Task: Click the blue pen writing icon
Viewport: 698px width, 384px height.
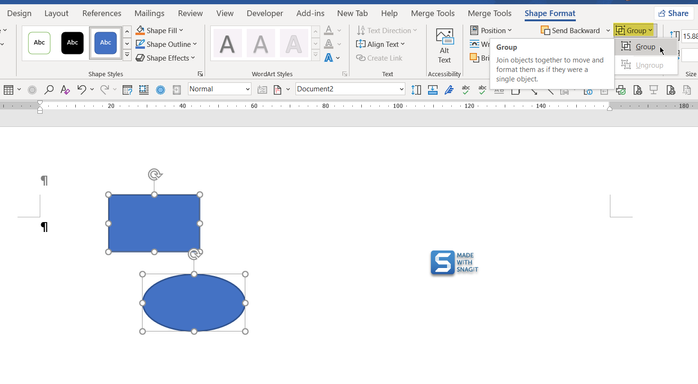Action: 449,90
